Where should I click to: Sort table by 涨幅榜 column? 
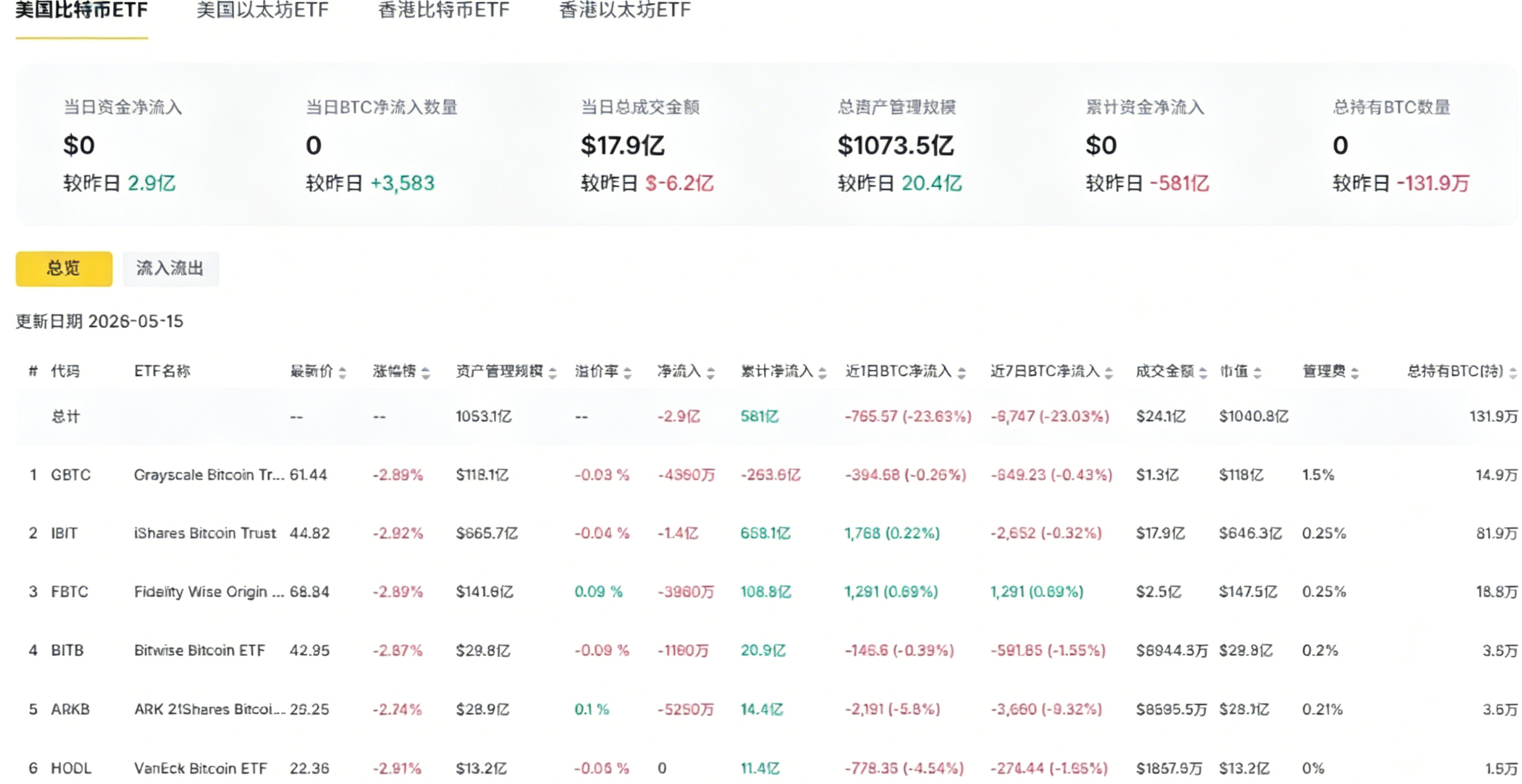tap(401, 371)
